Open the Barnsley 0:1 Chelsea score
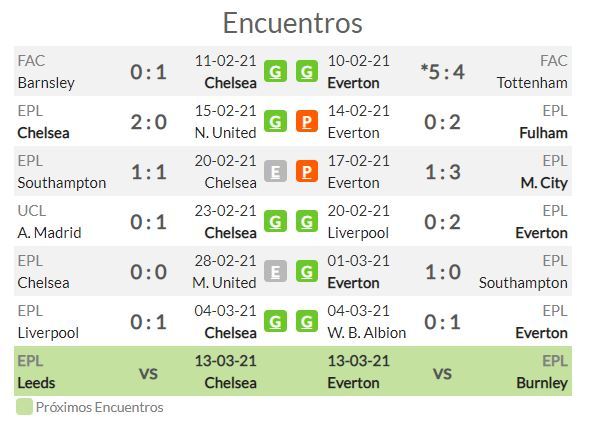591x423 pixels. coord(149,72)
